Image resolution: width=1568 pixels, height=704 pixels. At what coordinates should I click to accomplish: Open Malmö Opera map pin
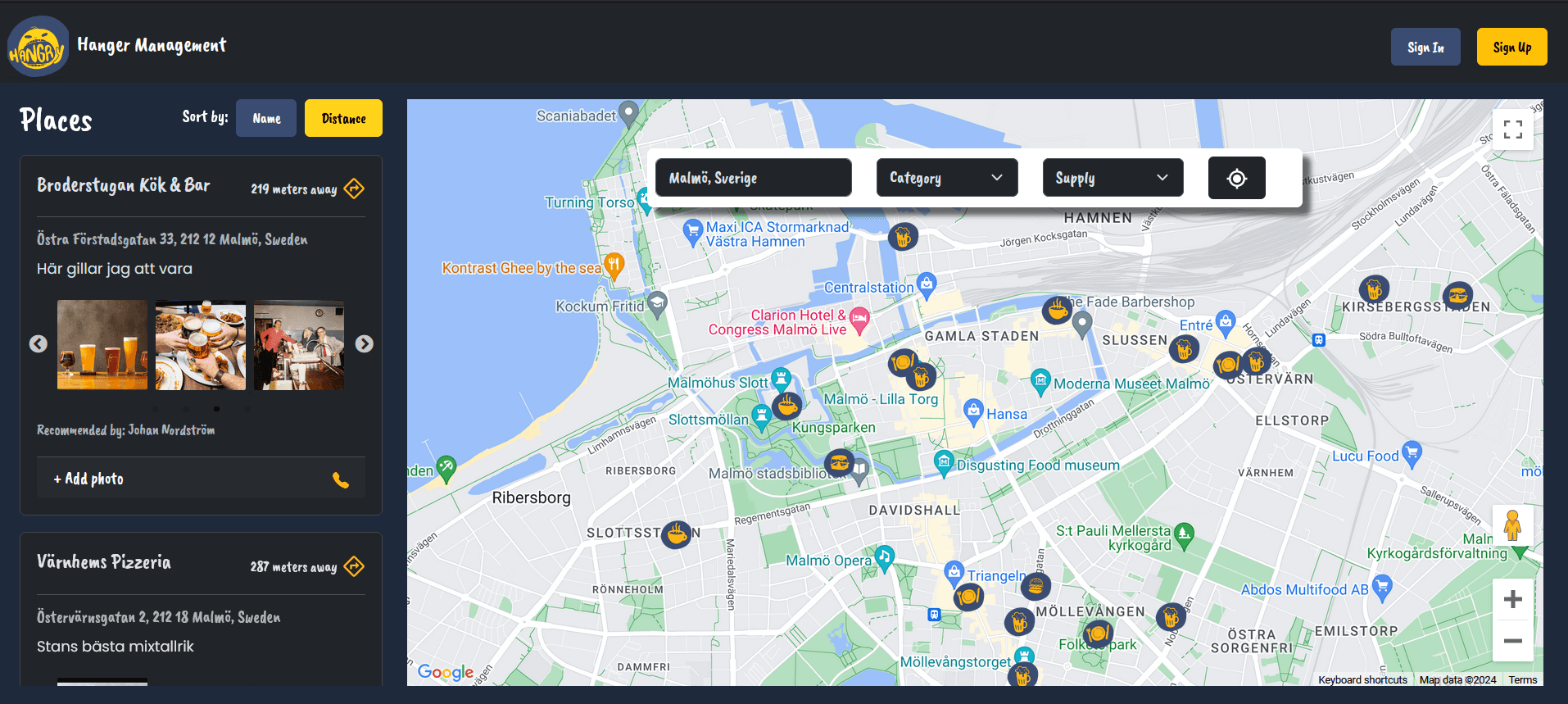click(x=884, y=558)
